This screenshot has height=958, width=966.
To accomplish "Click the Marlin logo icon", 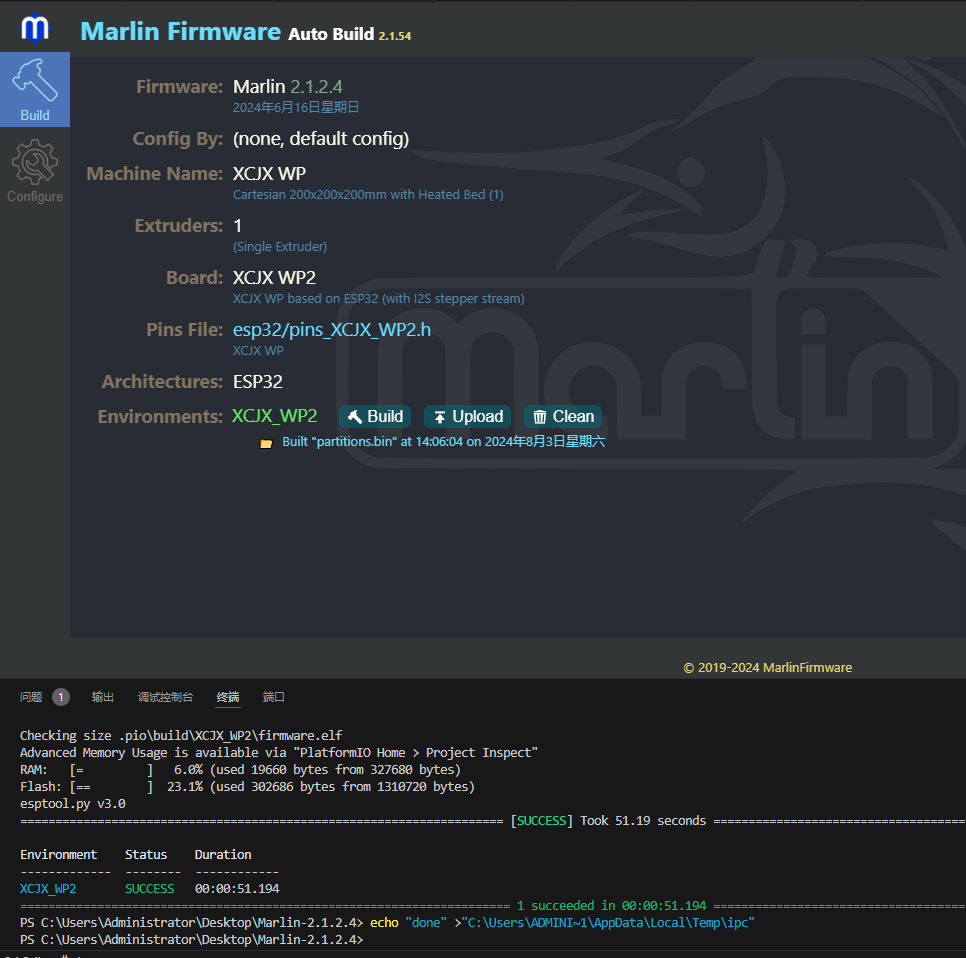I will click(x=34, y=28).
